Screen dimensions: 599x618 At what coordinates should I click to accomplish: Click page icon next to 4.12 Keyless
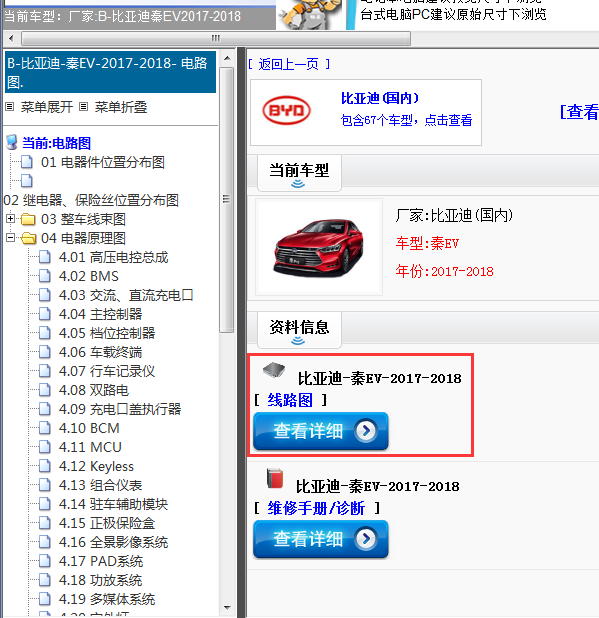click(45, 466)
